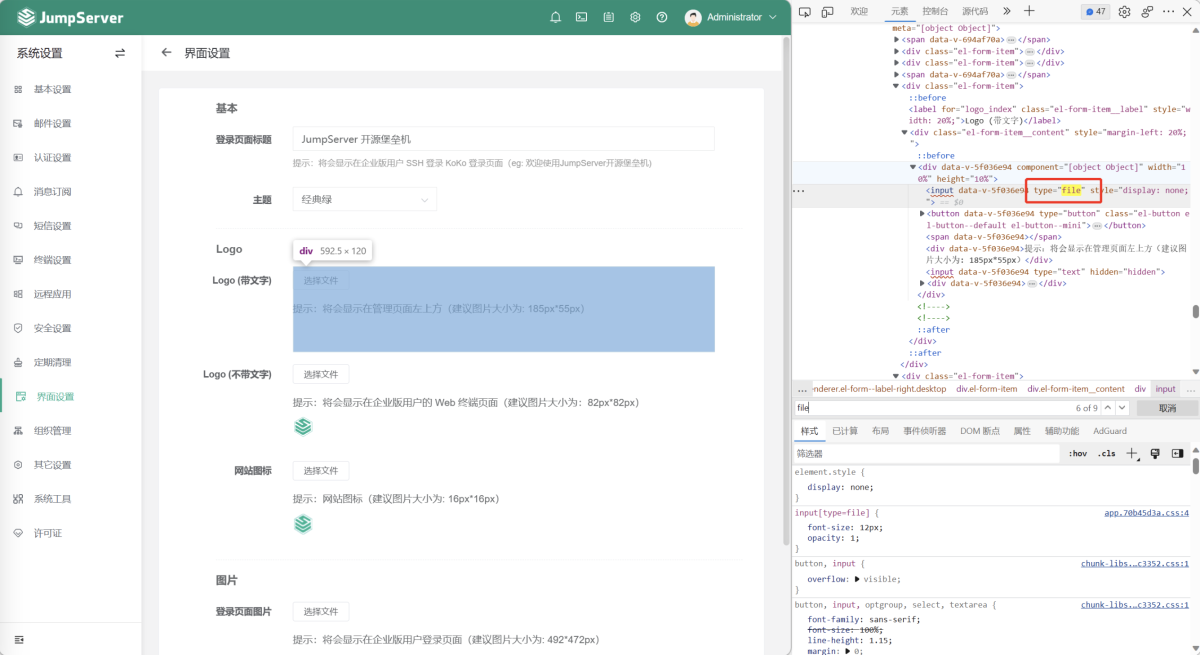Image resolution: width=1200 pixels, height=655 pixels.
Task: Switch to the 布局 styles tab
Action: click(880, 431)
